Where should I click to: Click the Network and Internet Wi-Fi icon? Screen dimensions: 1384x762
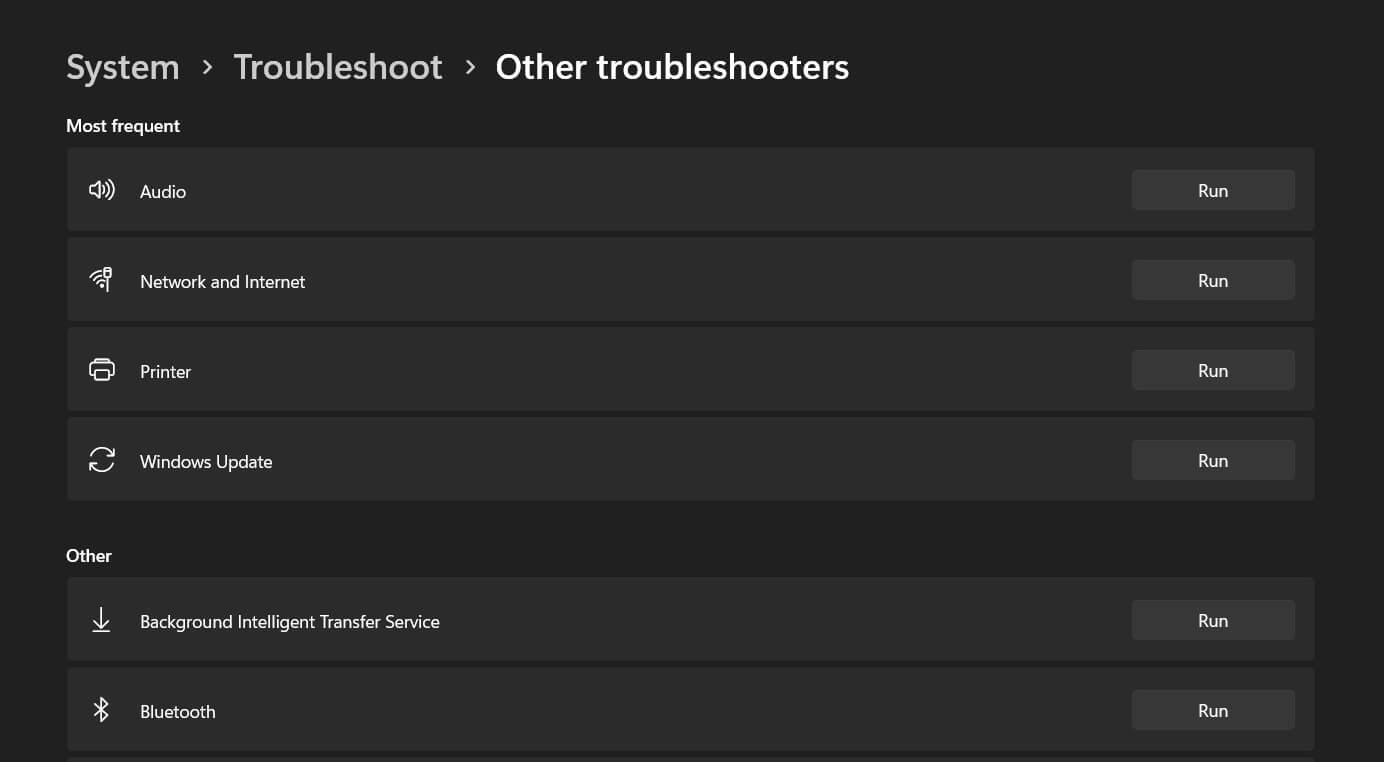coord(101,280)
